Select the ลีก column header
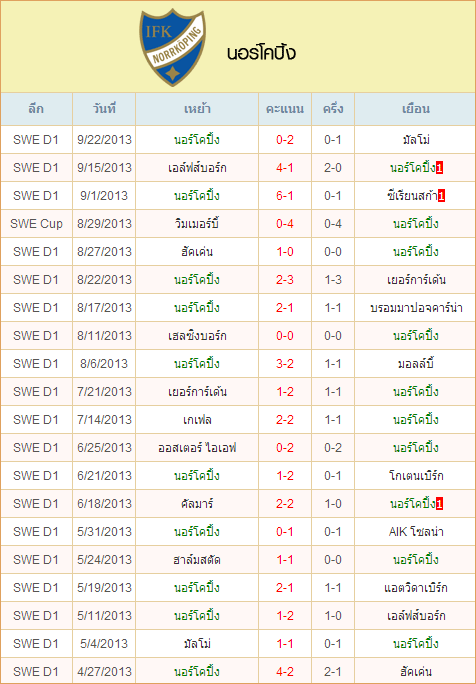This screenshot has width=476, height=684. click(36, 109)
